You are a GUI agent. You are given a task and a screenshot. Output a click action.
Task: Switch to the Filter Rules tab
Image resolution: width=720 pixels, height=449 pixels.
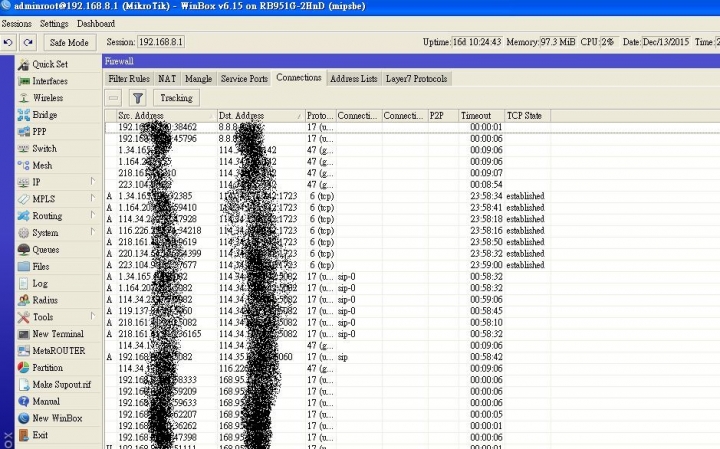[x=129, y=79]
